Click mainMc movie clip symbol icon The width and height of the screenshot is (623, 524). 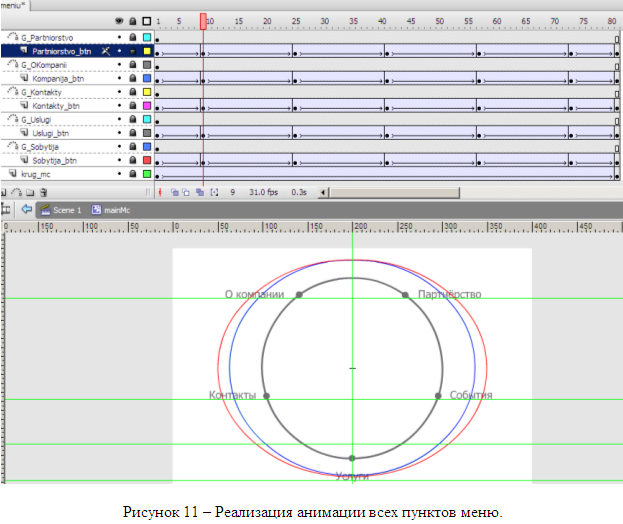[96, 210]
